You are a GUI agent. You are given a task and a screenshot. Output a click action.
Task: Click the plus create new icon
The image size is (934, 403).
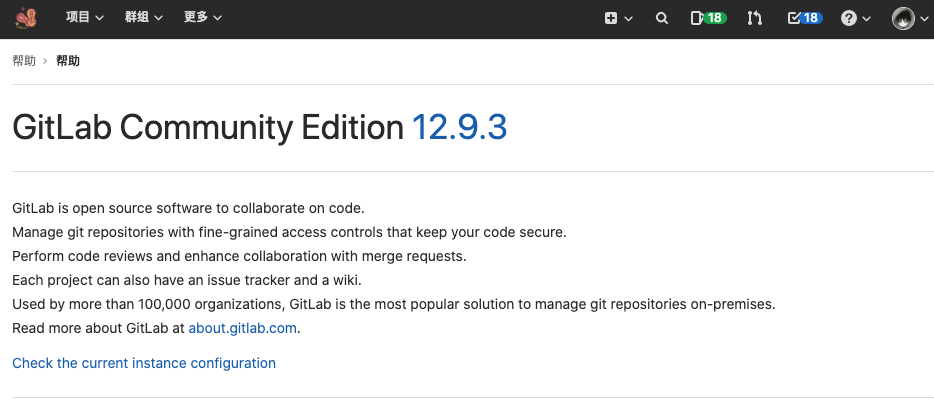(x=611, y=18)
